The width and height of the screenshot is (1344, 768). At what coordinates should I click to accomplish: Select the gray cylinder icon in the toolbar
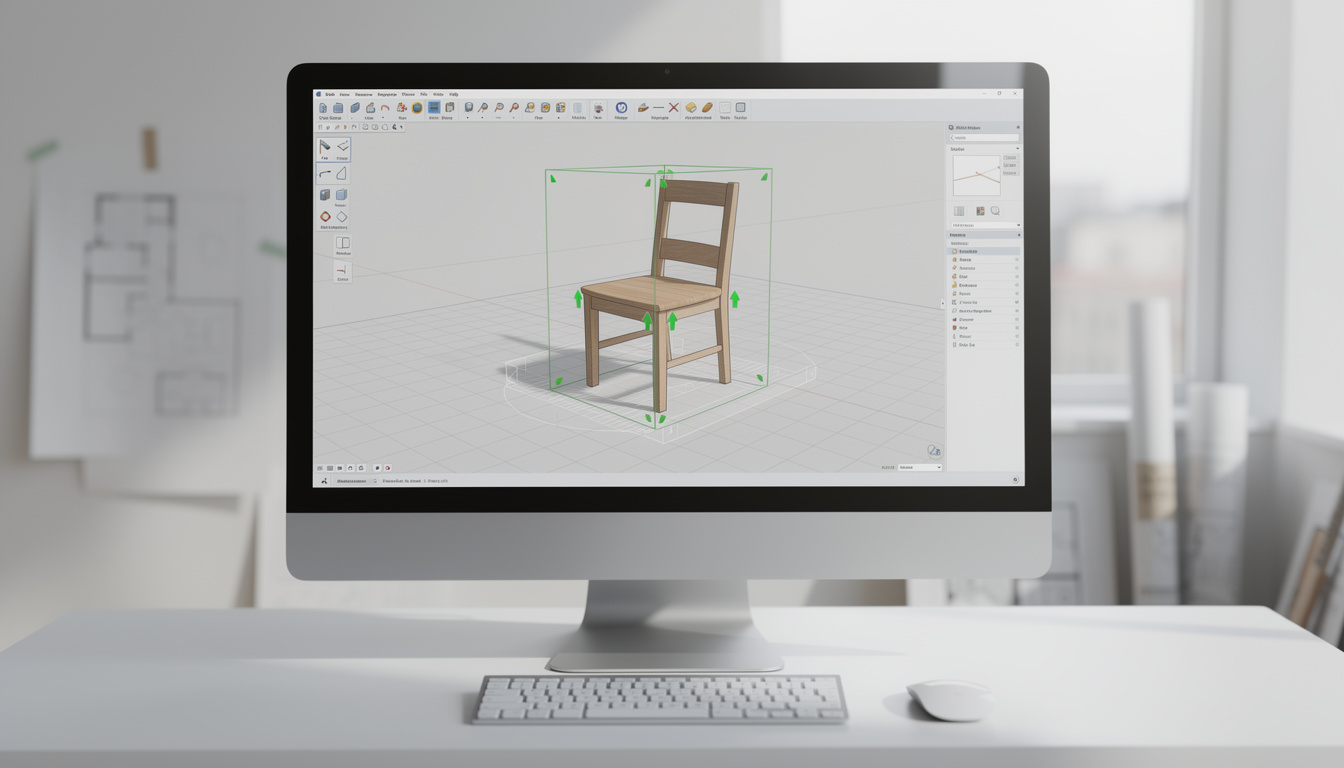[x=468, y=108]
